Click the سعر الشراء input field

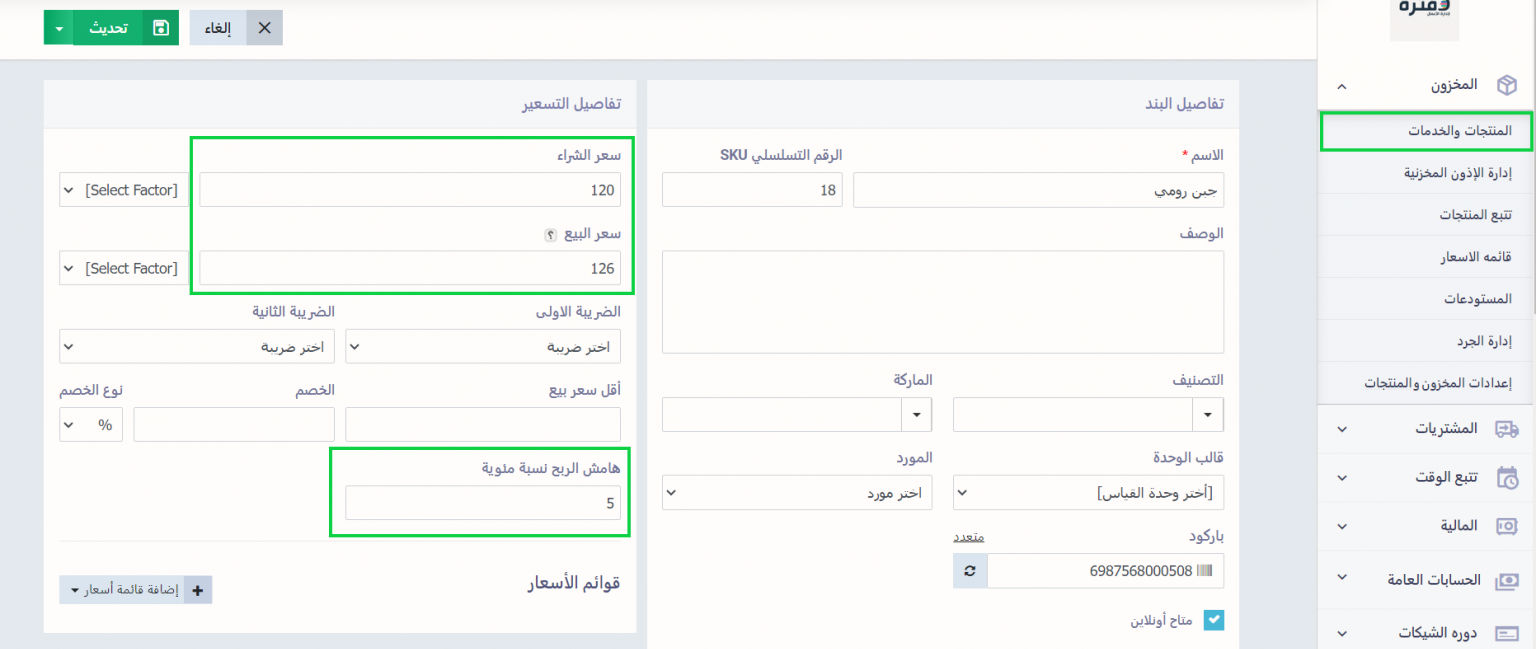(x=409, y=190)
